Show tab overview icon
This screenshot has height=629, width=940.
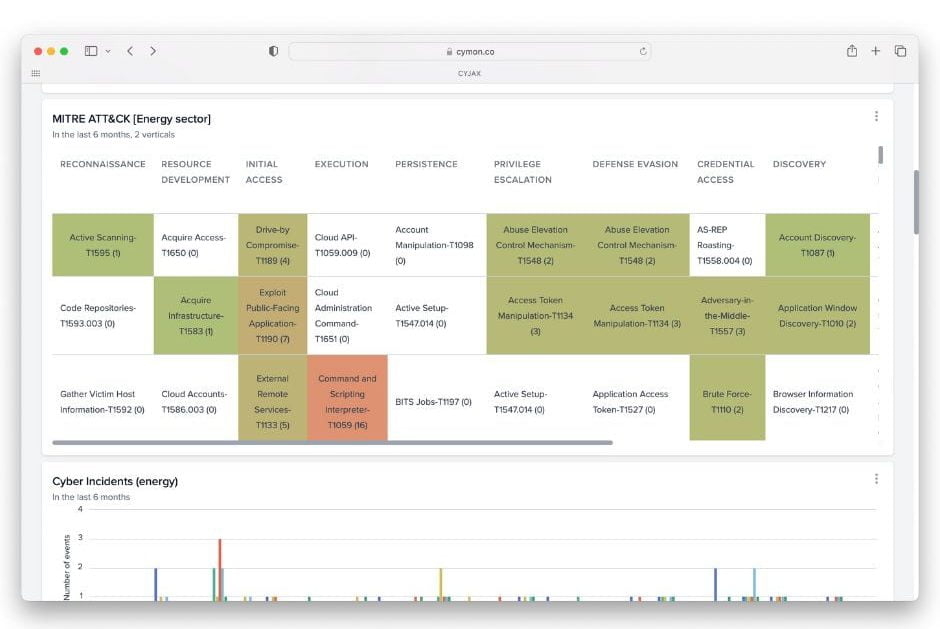click(x=900, y=51)
